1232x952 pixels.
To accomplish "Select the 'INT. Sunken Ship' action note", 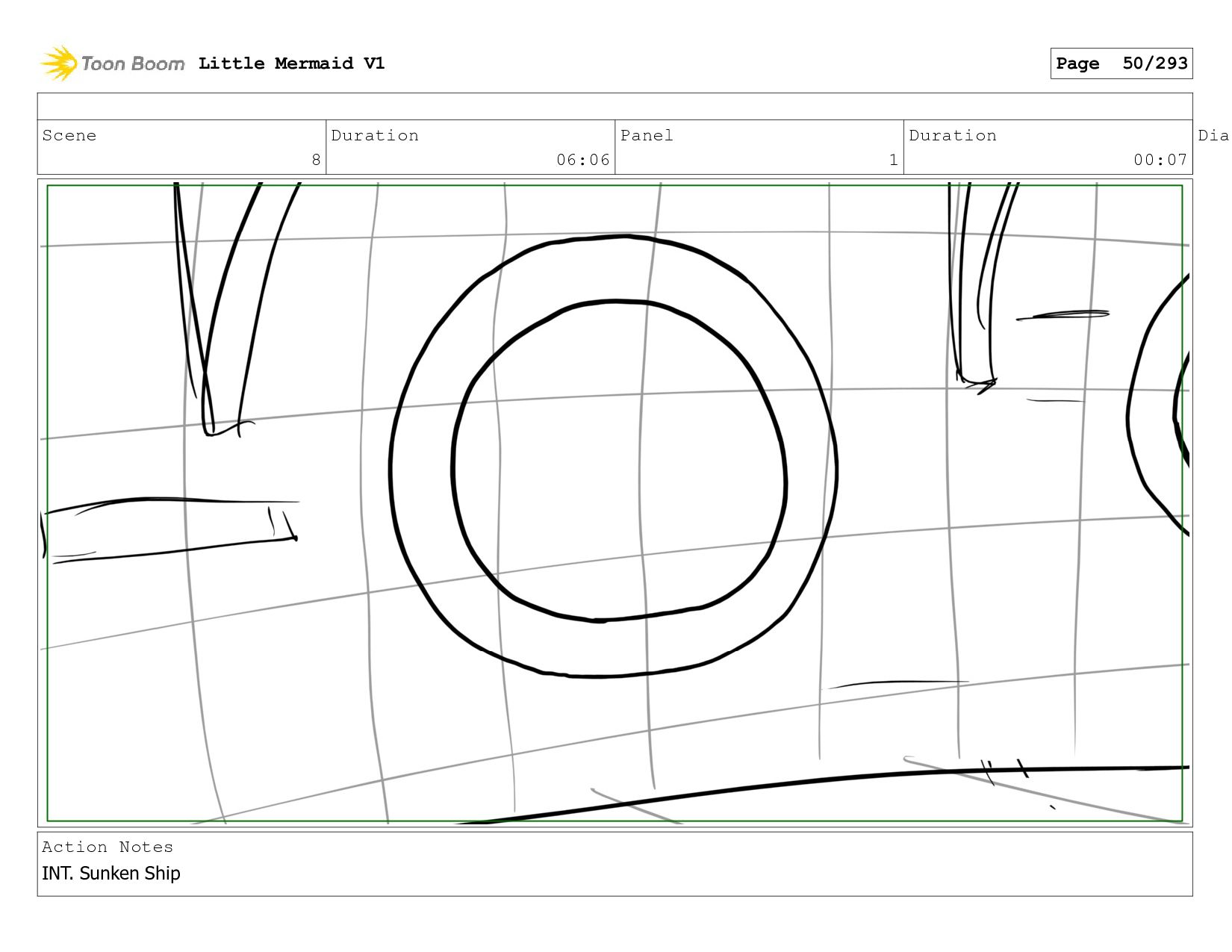I will pos(111,873).
